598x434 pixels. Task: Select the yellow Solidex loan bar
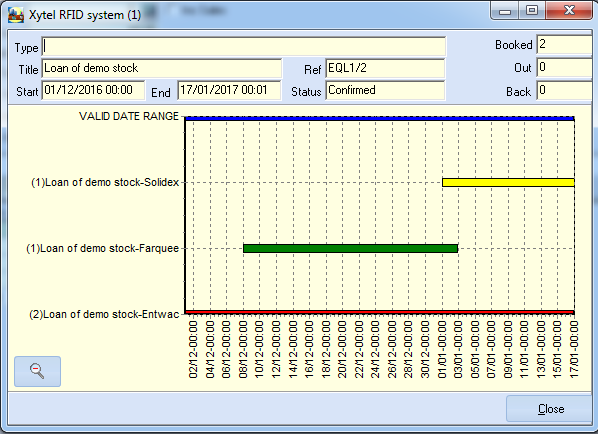pos(508,182)
